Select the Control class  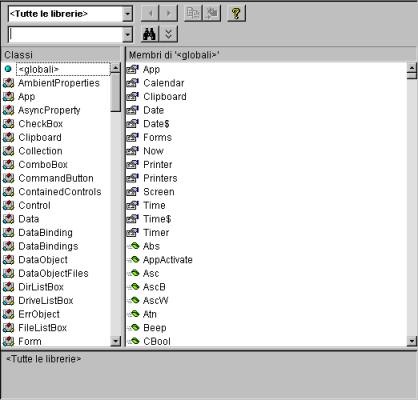click(34, 205)
